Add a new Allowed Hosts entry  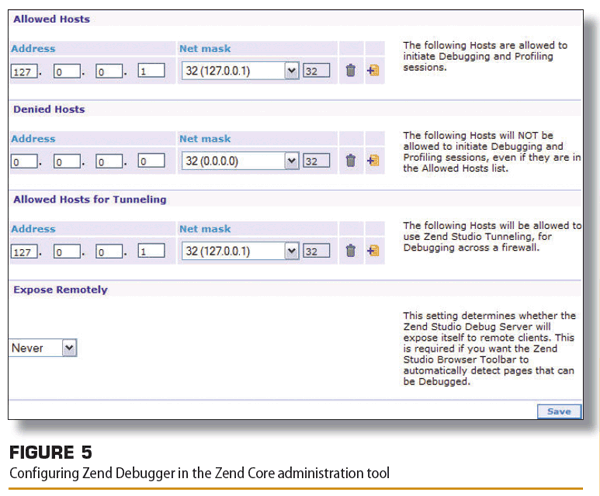coord(373,71)
